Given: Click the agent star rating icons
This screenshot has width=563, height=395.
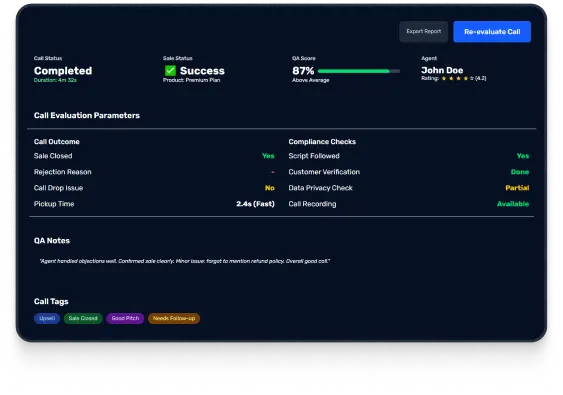Looking at the screenshot, I should click(x=458, y=78).
